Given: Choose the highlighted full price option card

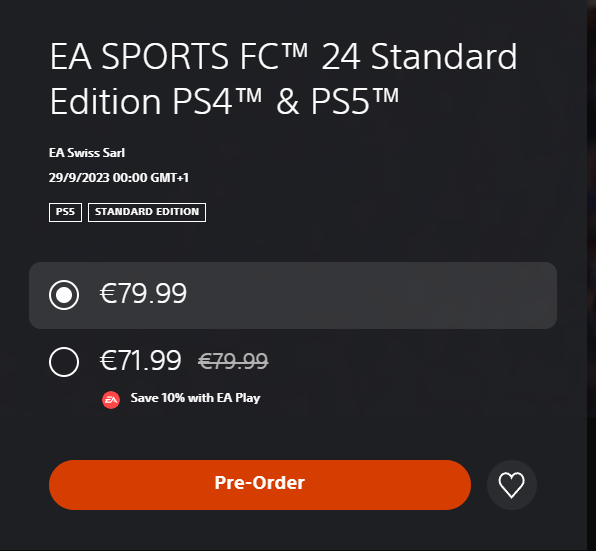Looking at the screenshot, I should 293,295.
